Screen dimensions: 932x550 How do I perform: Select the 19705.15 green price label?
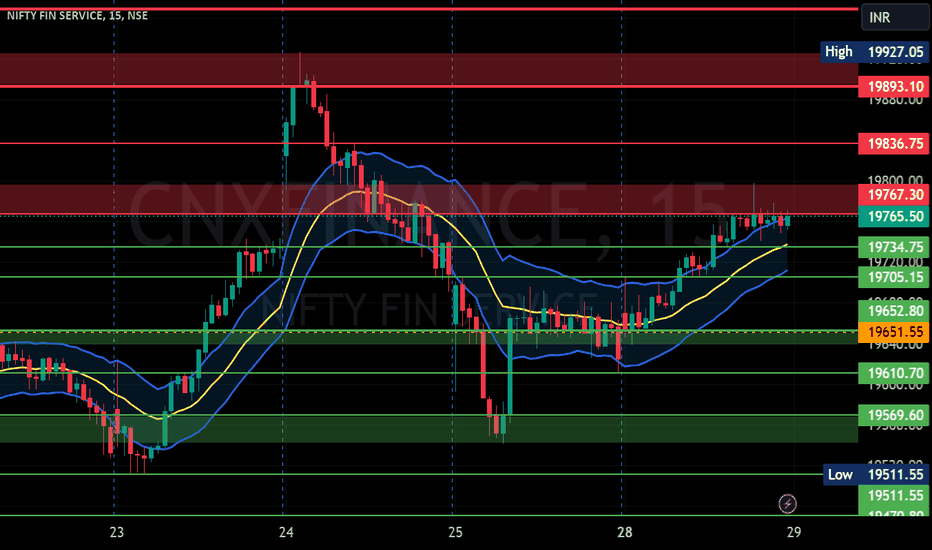pos(895,277)
